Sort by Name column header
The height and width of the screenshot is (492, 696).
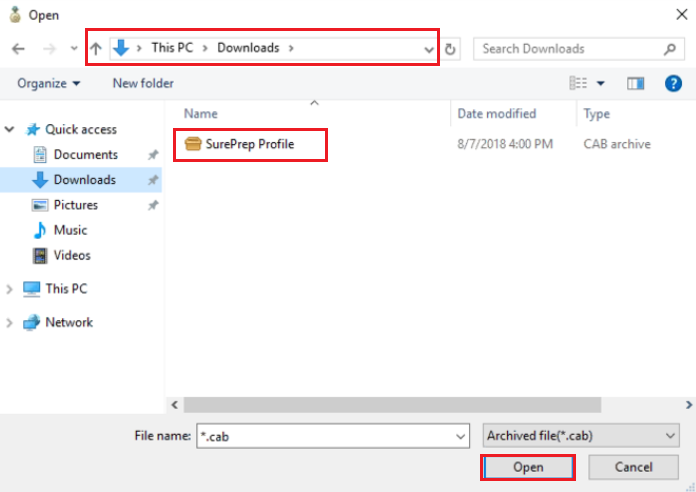point(201,114)
